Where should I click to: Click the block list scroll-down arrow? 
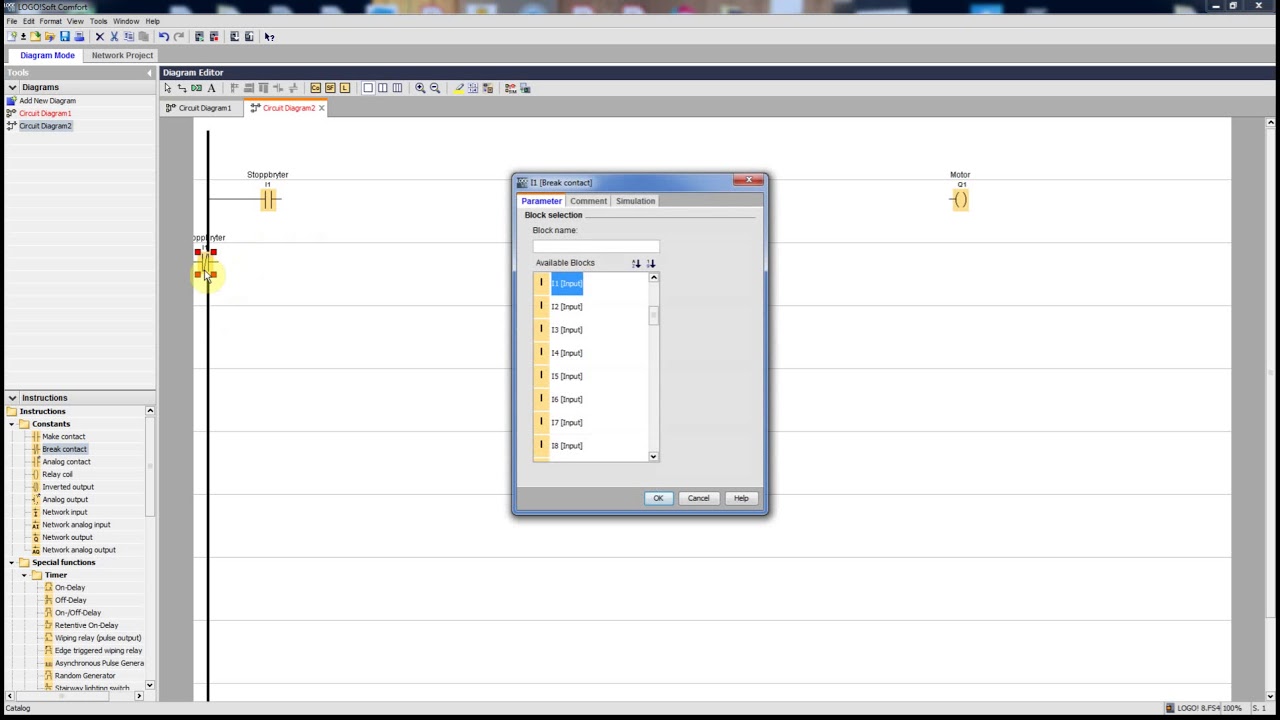pyautogui.click(x=653, y=456)
